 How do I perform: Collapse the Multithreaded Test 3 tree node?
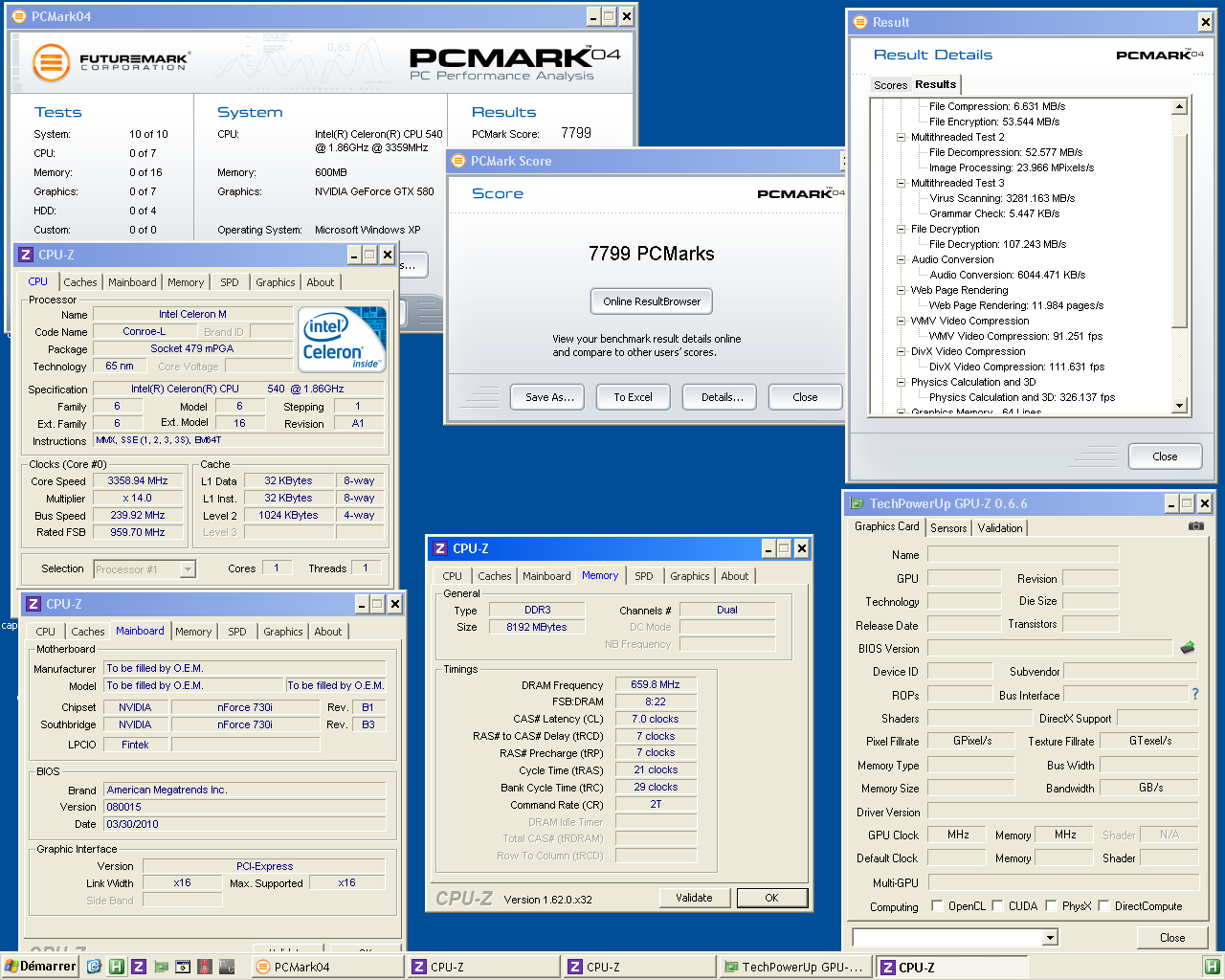(x=901, y=183)
